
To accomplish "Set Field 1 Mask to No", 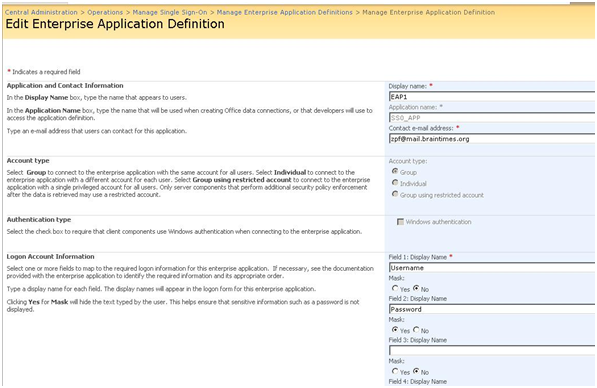I will click(x=416, y=288).
